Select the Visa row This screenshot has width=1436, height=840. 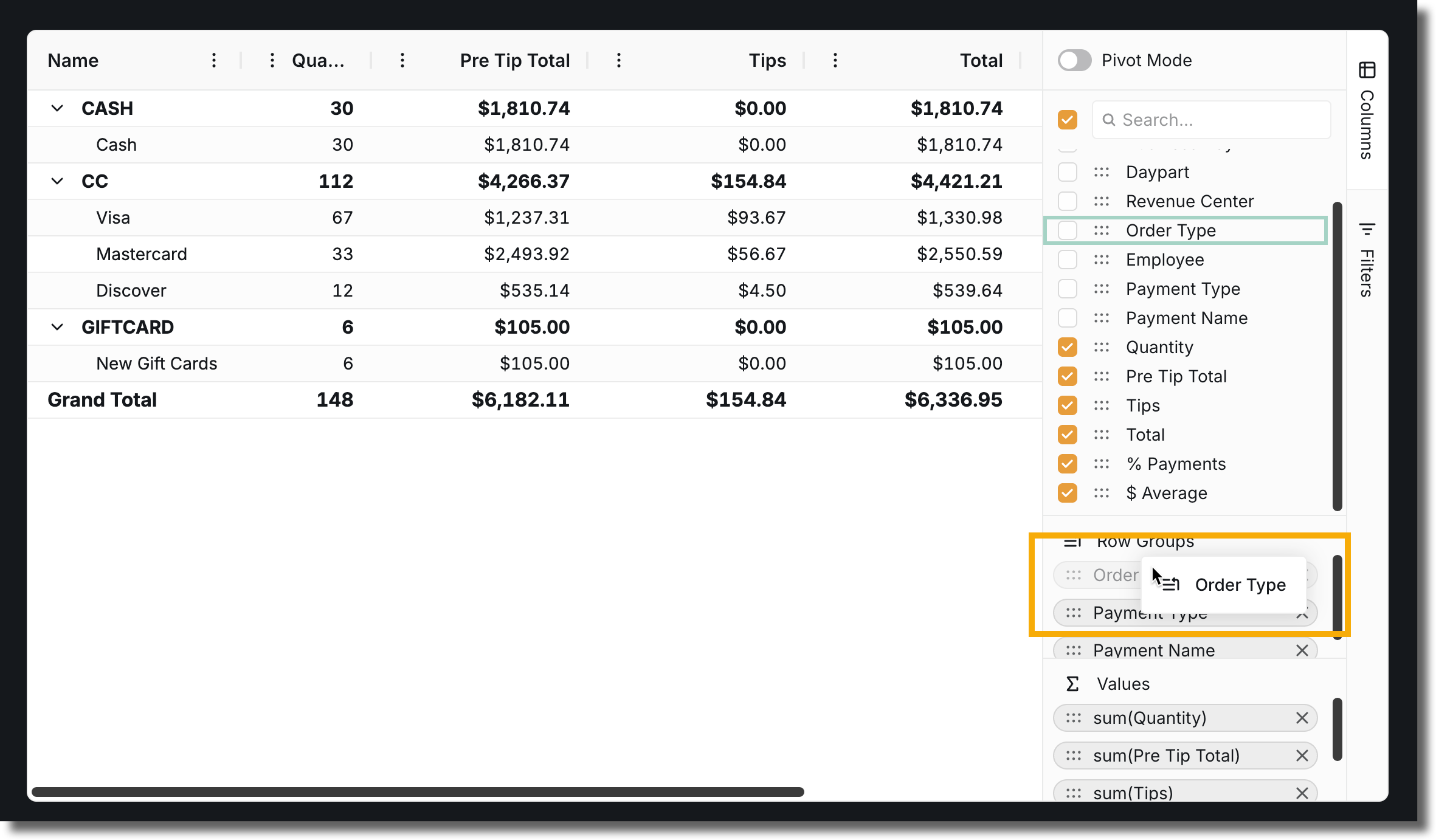[x=534, y=218]
